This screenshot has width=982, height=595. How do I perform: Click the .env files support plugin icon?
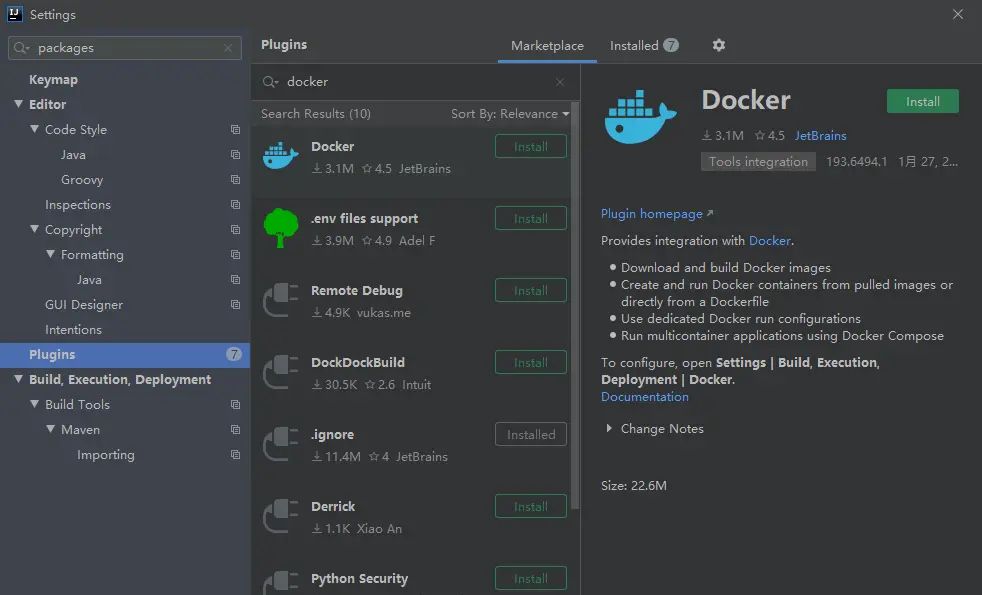(x=280, y=227)
